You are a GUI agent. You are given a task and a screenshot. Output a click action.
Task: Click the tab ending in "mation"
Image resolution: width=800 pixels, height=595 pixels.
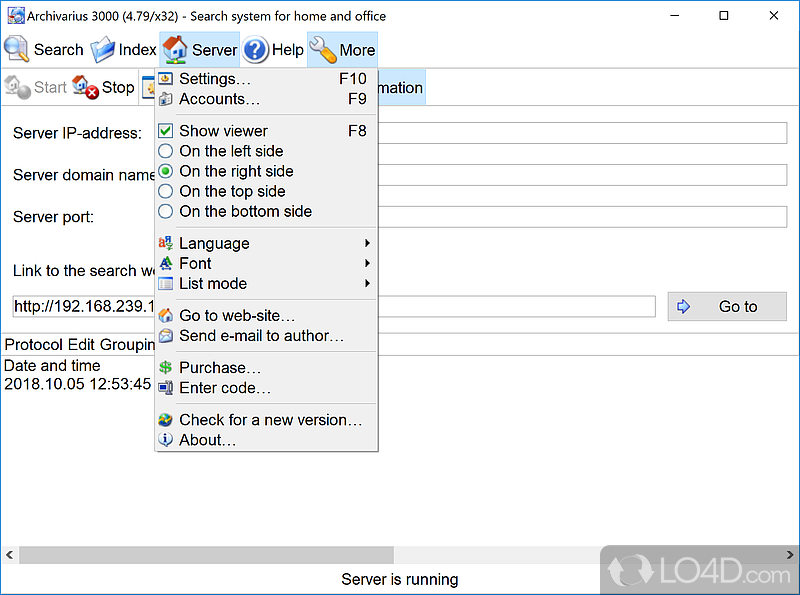click(x=401, y=87)
